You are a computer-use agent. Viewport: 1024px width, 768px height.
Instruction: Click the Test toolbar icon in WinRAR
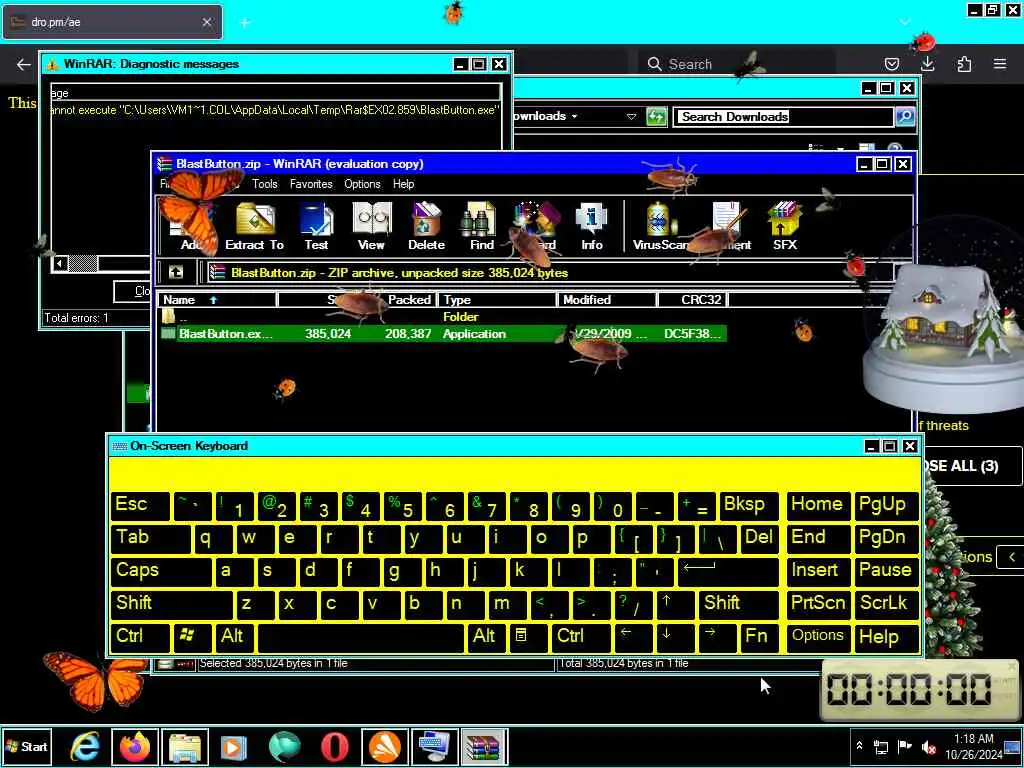tap(317, 226)
